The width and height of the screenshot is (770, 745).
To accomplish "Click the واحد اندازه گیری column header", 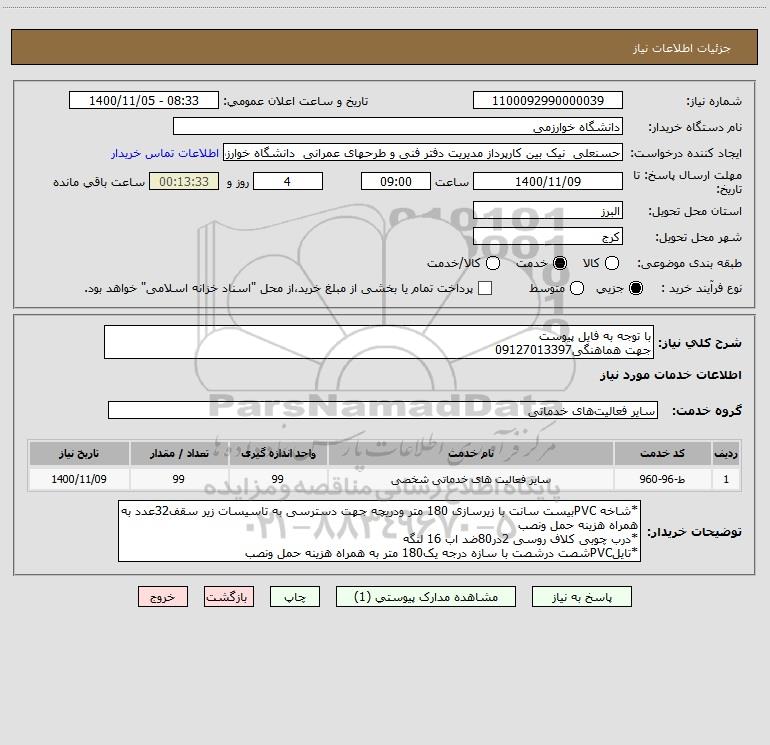I will (x=278, y=453).
